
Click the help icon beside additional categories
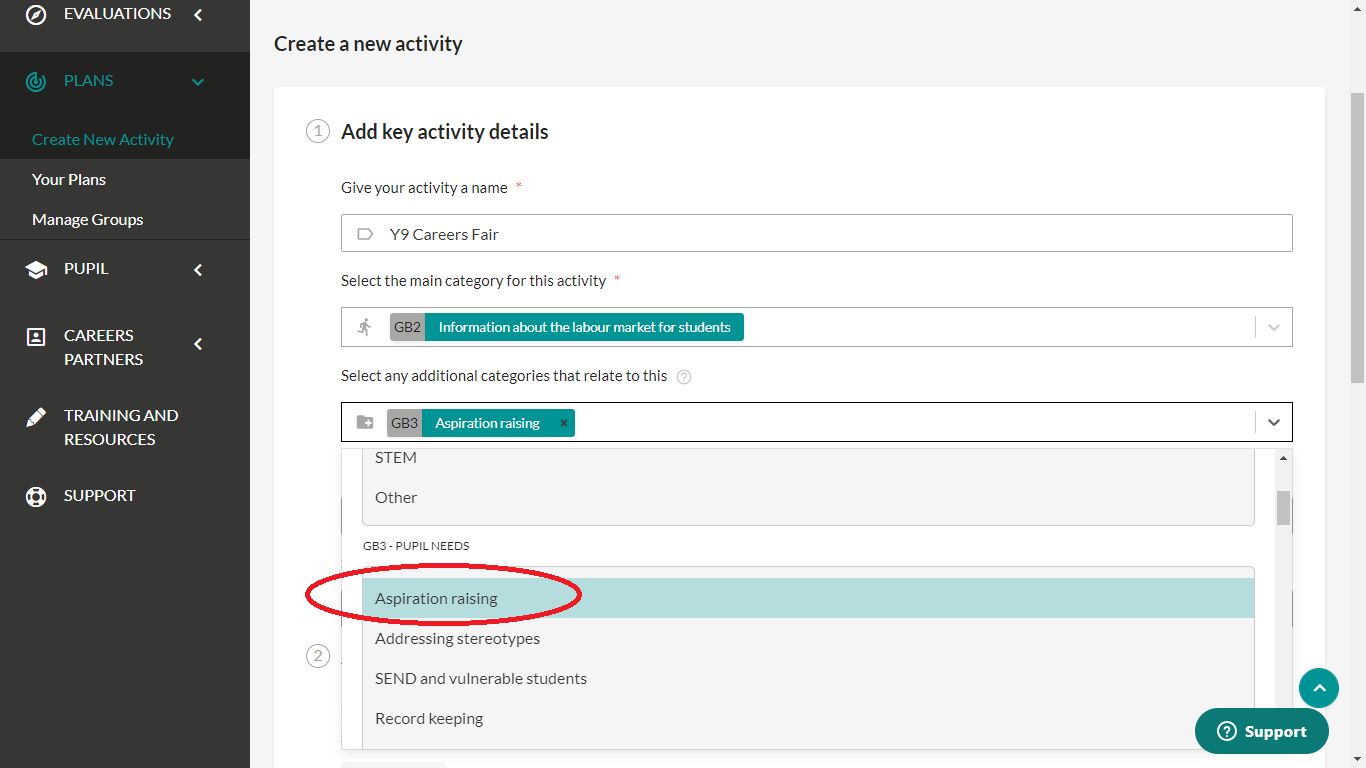point(684,377)
